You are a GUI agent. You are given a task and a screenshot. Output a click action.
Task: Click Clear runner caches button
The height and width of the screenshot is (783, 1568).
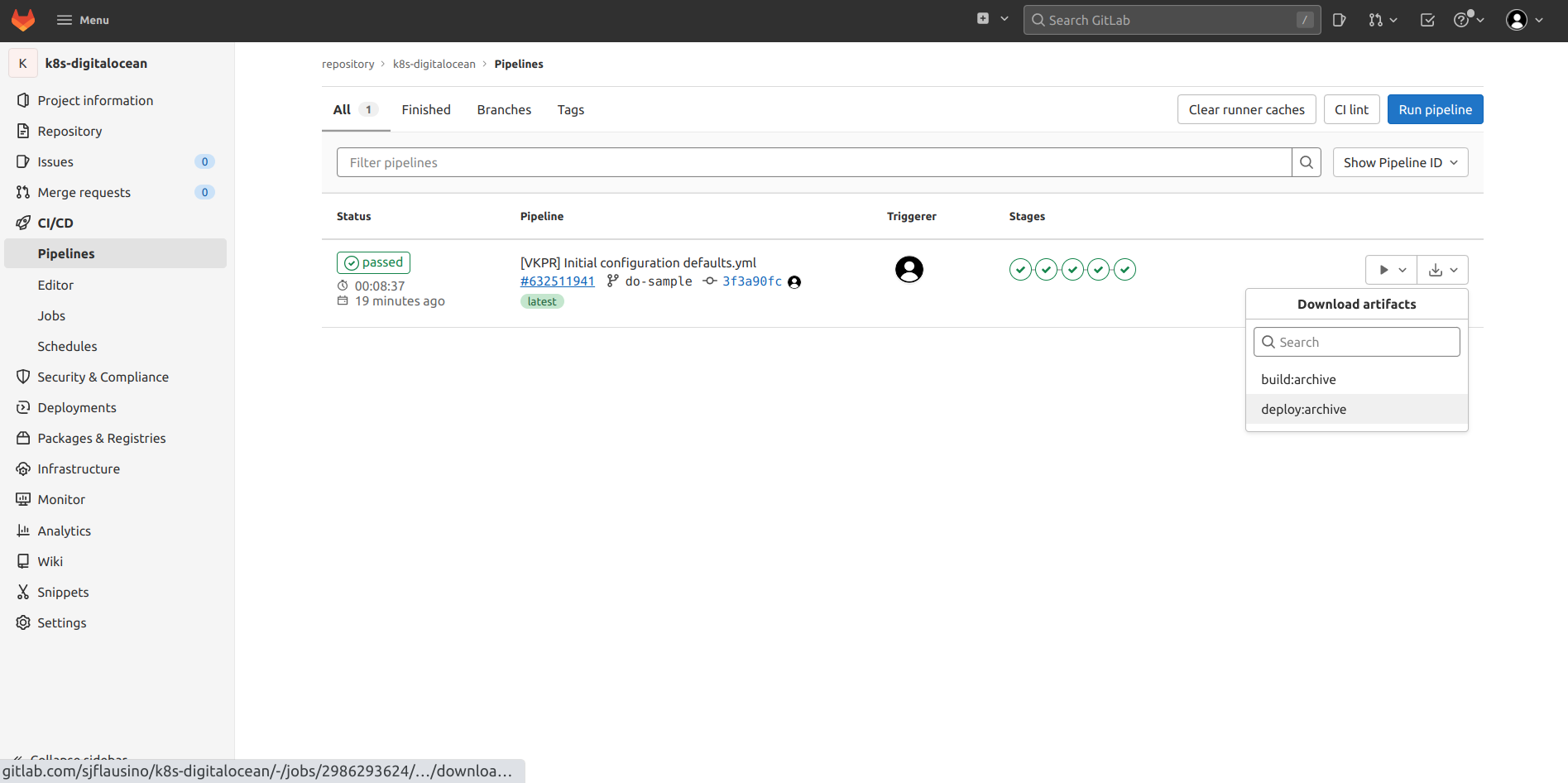tap(1247, 109)
